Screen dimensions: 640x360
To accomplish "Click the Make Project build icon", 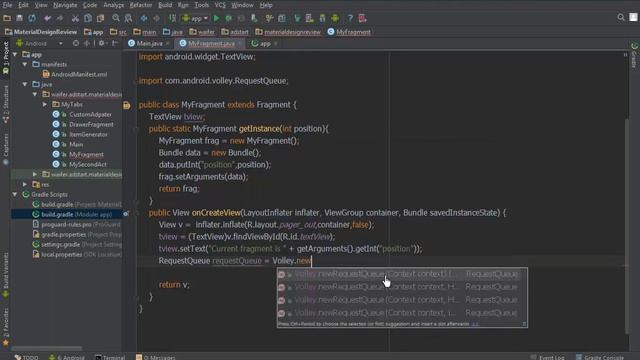I will tap(172, 18).
